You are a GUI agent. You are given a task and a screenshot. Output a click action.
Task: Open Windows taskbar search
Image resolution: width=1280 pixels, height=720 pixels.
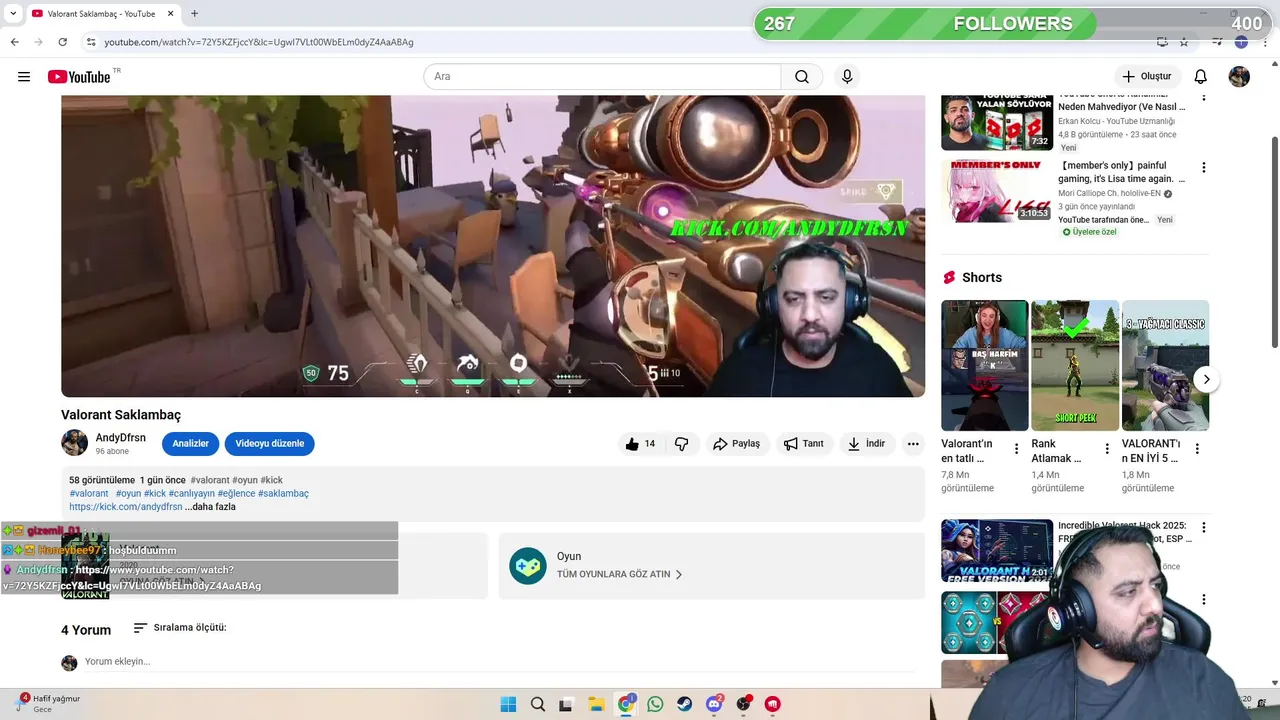coord(538,704)
